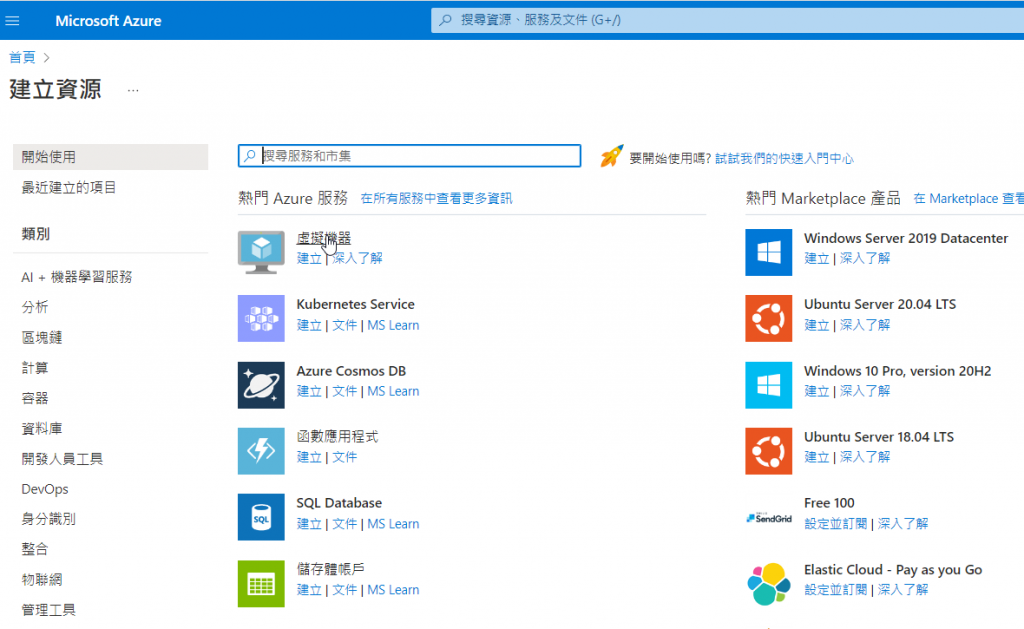
Task: Open 文件 link for 函數應用程式
Action: [344, 457]
